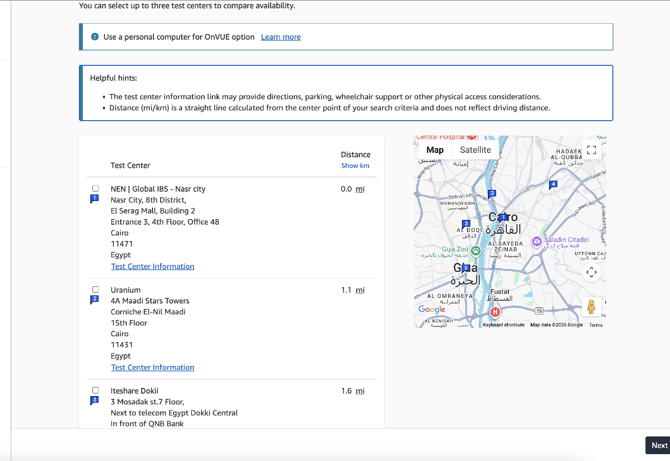Image resolution: width=670 pixels, height=461 pixels.
Task: Select the Uranium test center checkbox
Action: click(95, 289)
